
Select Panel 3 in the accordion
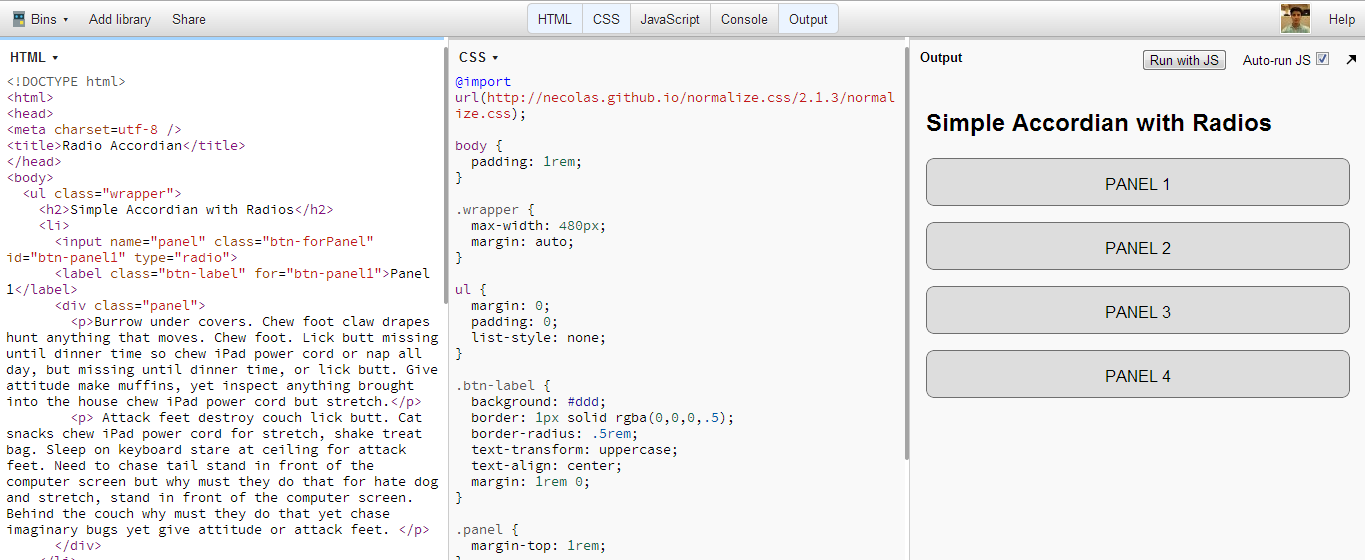[1137, 312]
